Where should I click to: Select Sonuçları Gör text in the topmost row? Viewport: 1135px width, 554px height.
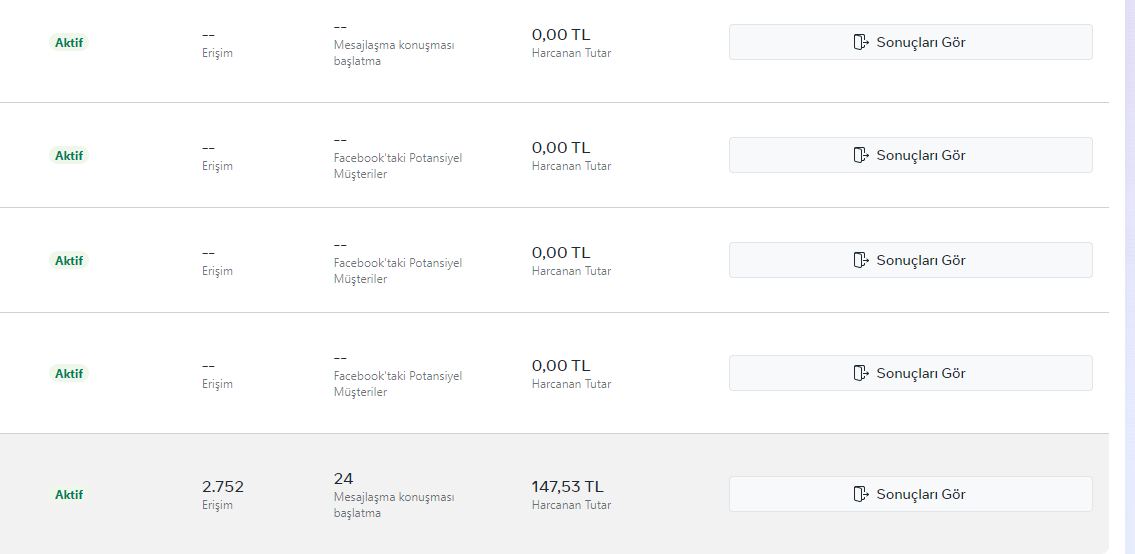pyautogui.click(x=921, y=42)
